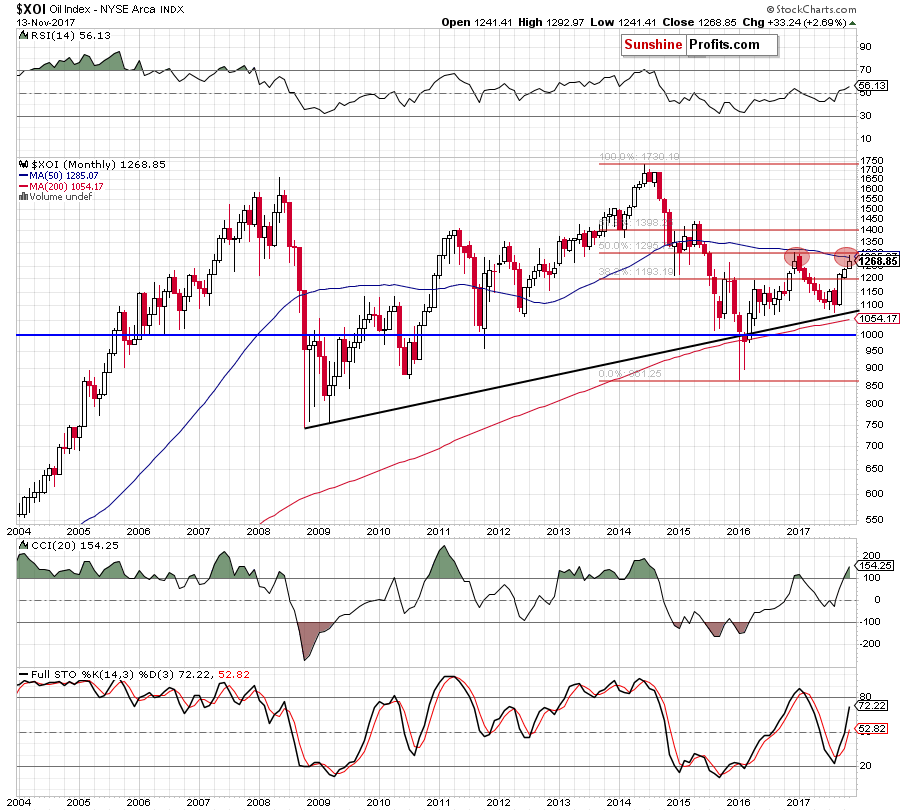Click the '$XOI (Monthly) 1268.85' legend text

(98, 164)
